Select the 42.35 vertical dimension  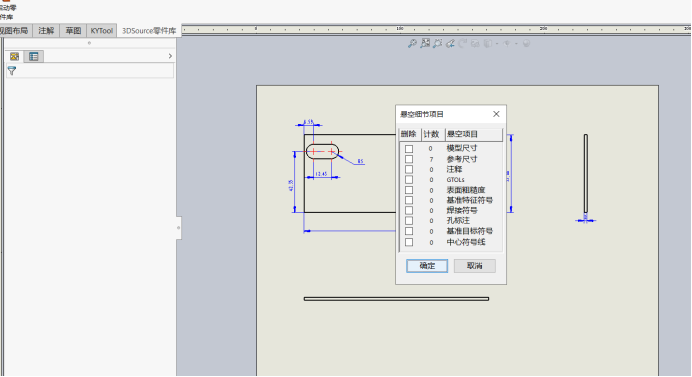[x=291, y=185]
